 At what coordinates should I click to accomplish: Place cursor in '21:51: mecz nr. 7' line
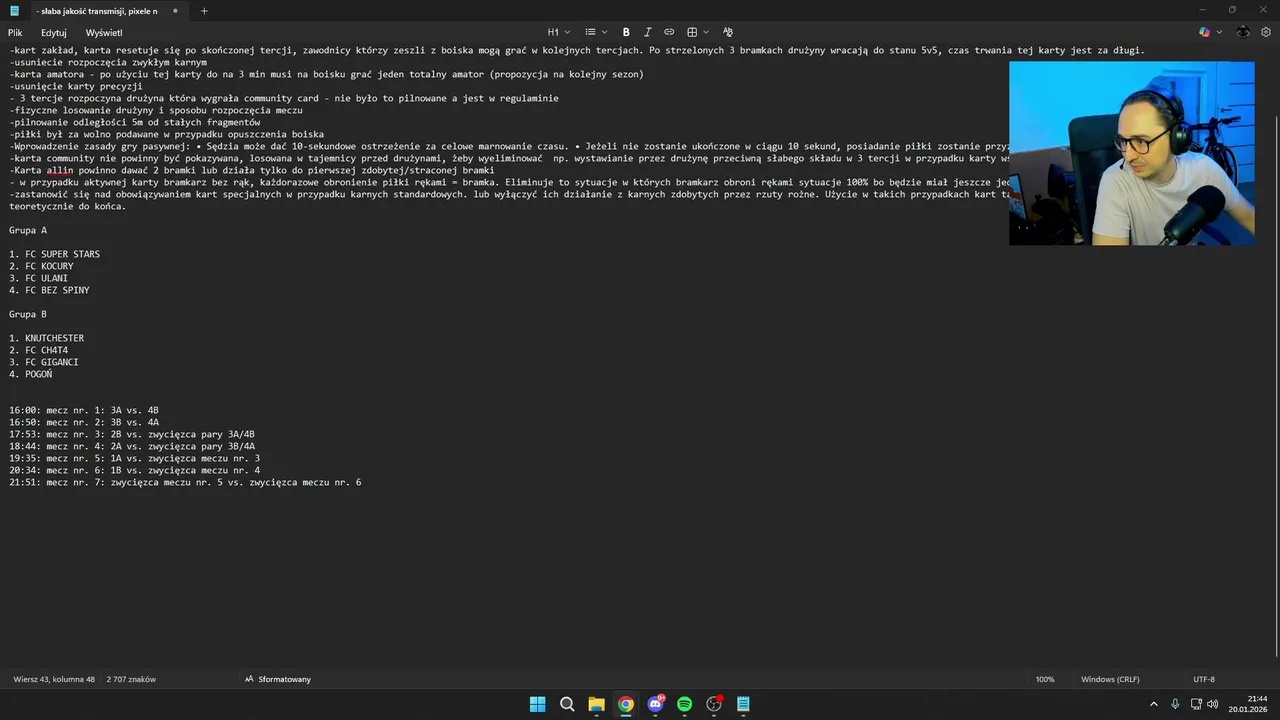(185, 482)
